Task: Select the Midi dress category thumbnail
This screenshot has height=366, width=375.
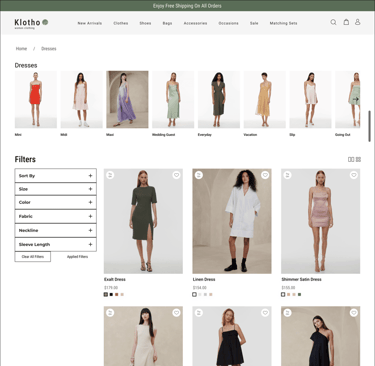Action: [81, 99]
